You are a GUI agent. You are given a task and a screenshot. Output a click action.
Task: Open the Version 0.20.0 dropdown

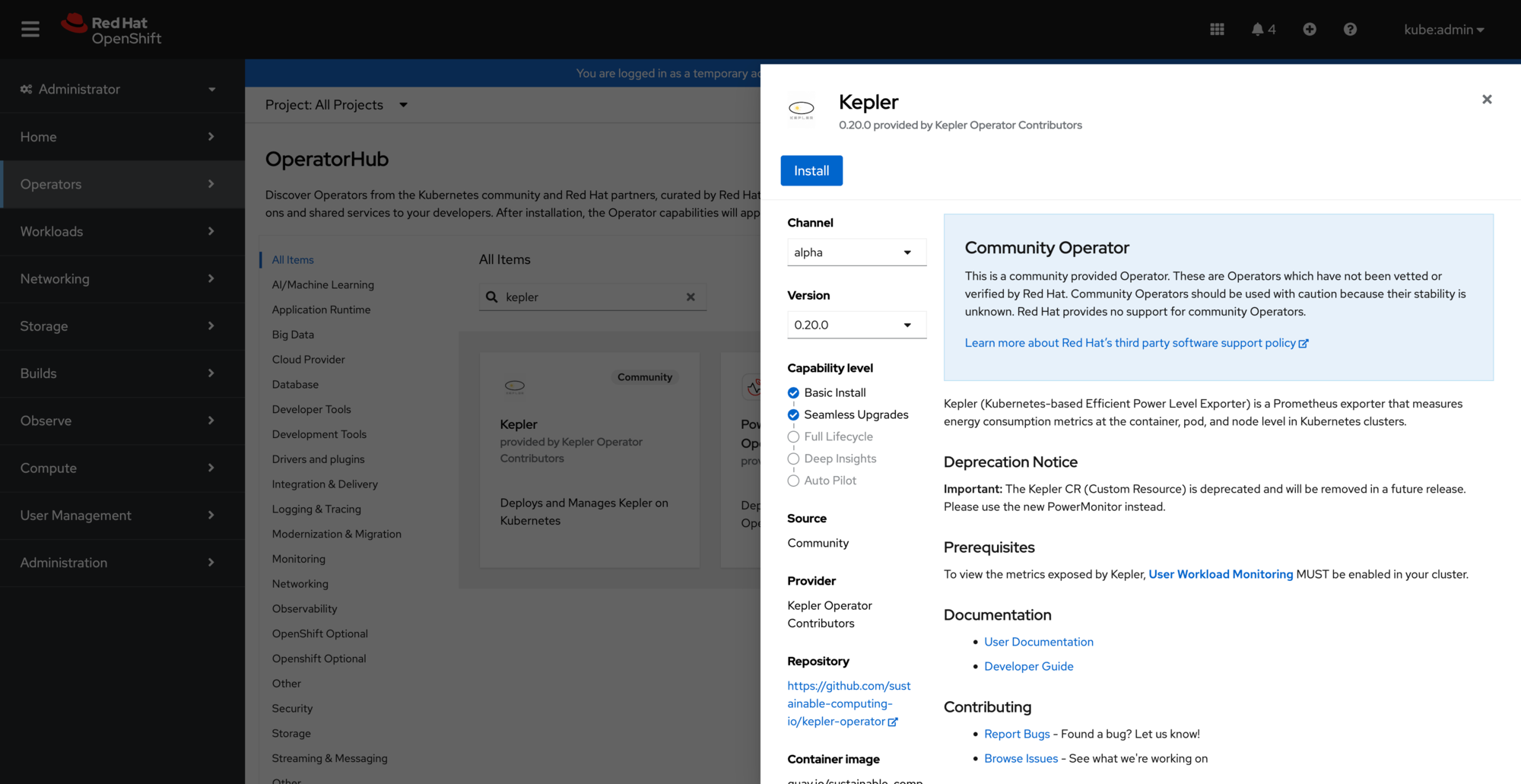856,325
